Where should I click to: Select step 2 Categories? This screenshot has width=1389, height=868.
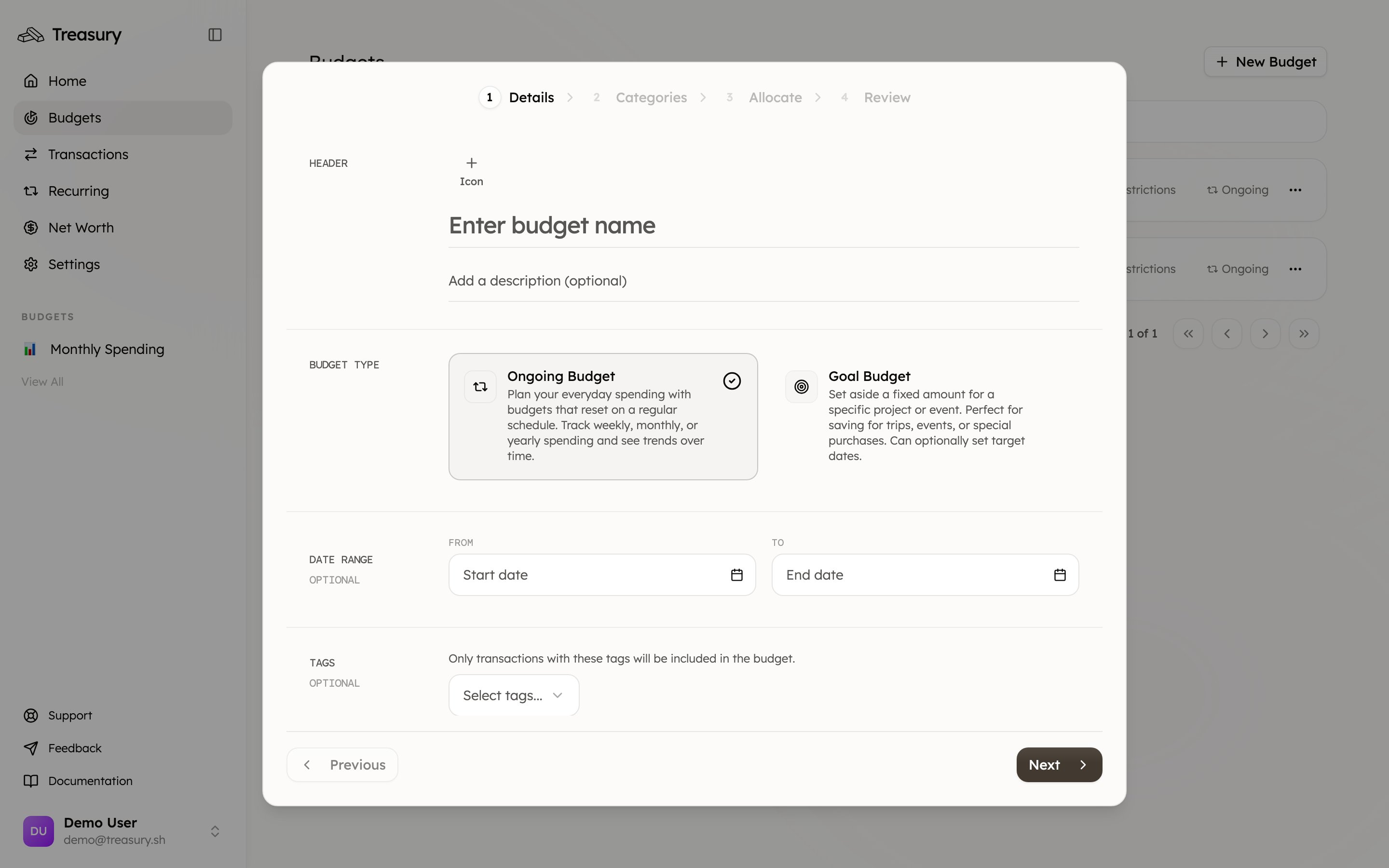point(640,97)
